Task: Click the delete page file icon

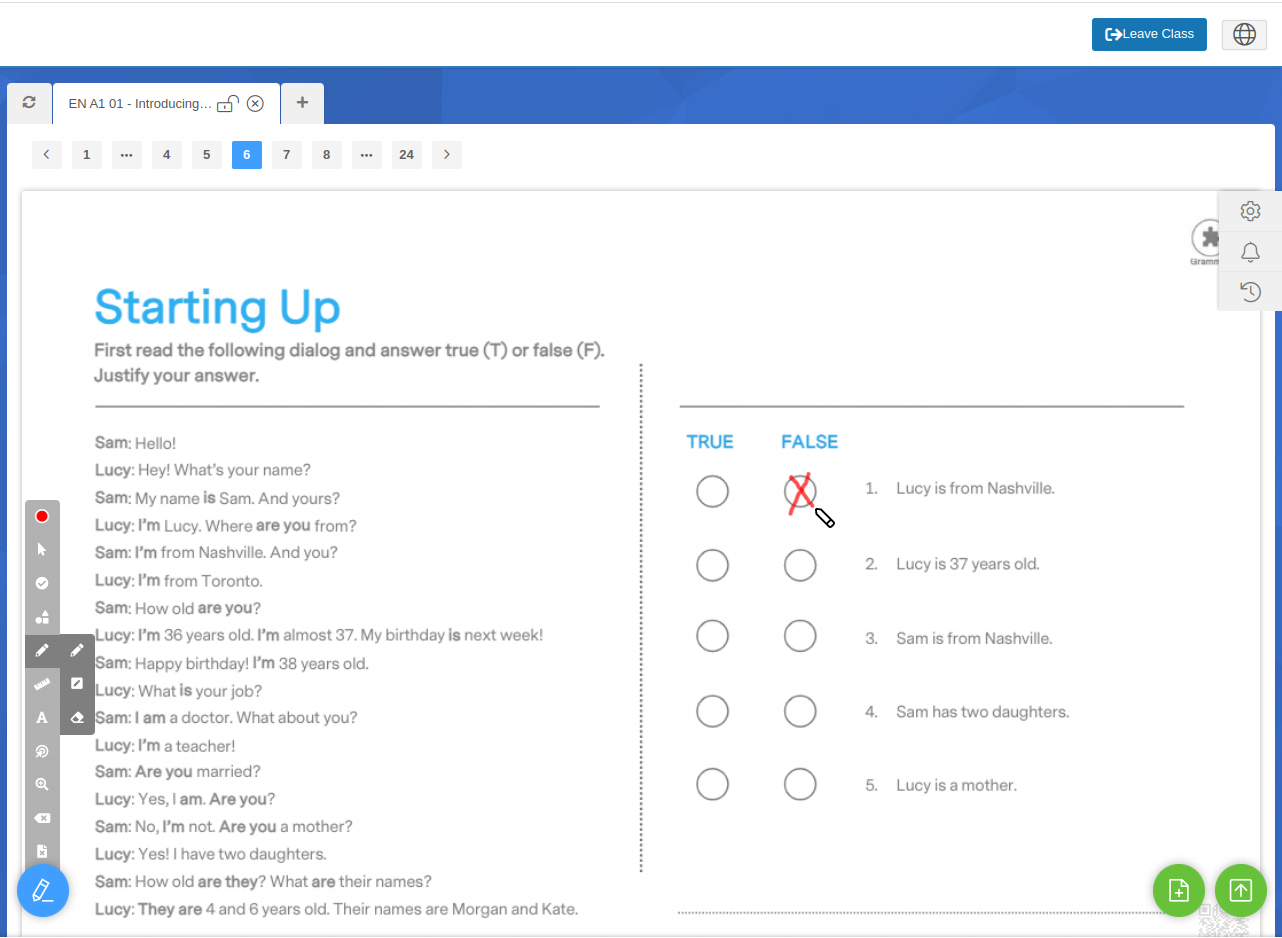Action: [42, 851]
